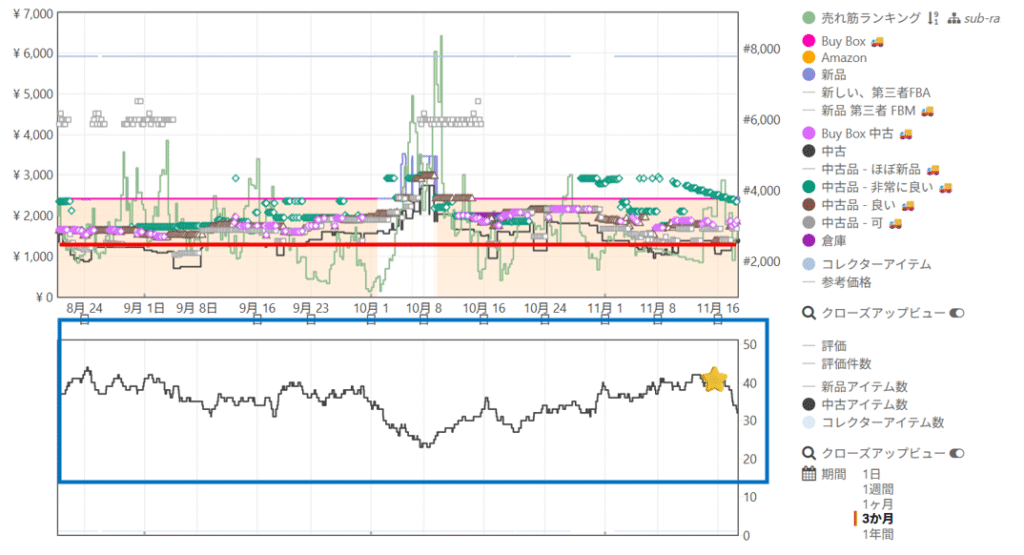Screen dimensions: 1024x555
Task: Choose the 1ヶ月 period option
Action: point(877,504)
